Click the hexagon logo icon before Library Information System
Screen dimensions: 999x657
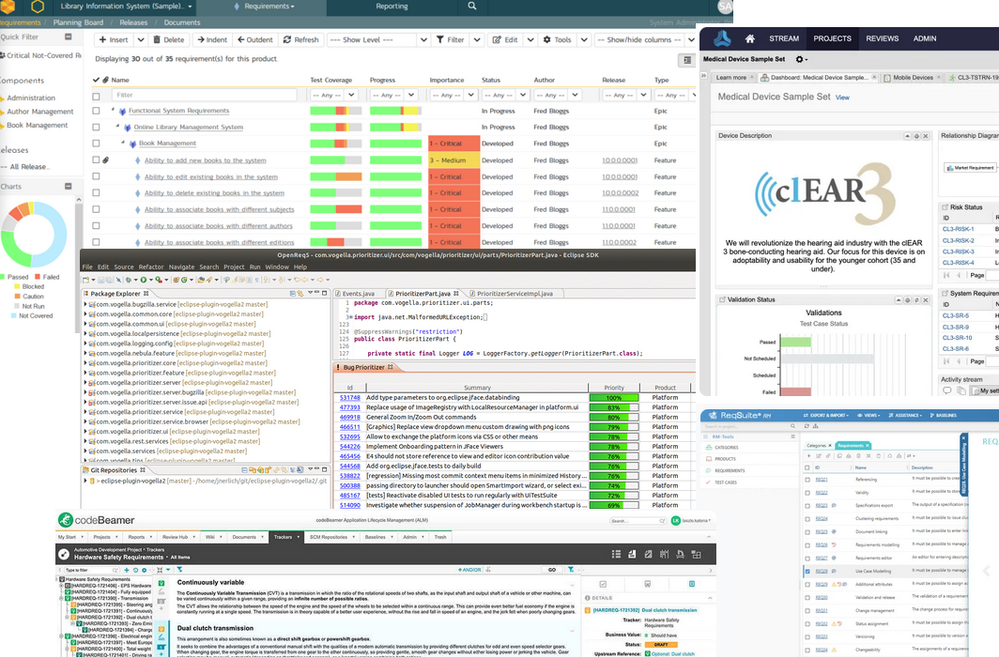38,7
